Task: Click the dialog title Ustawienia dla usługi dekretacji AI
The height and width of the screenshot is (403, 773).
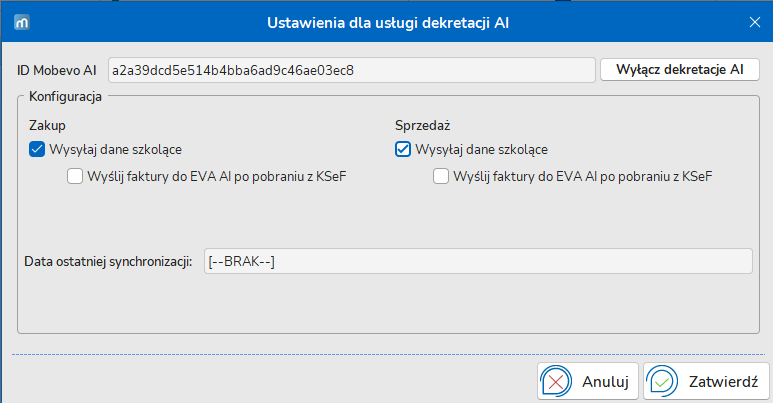Action: 388,23
